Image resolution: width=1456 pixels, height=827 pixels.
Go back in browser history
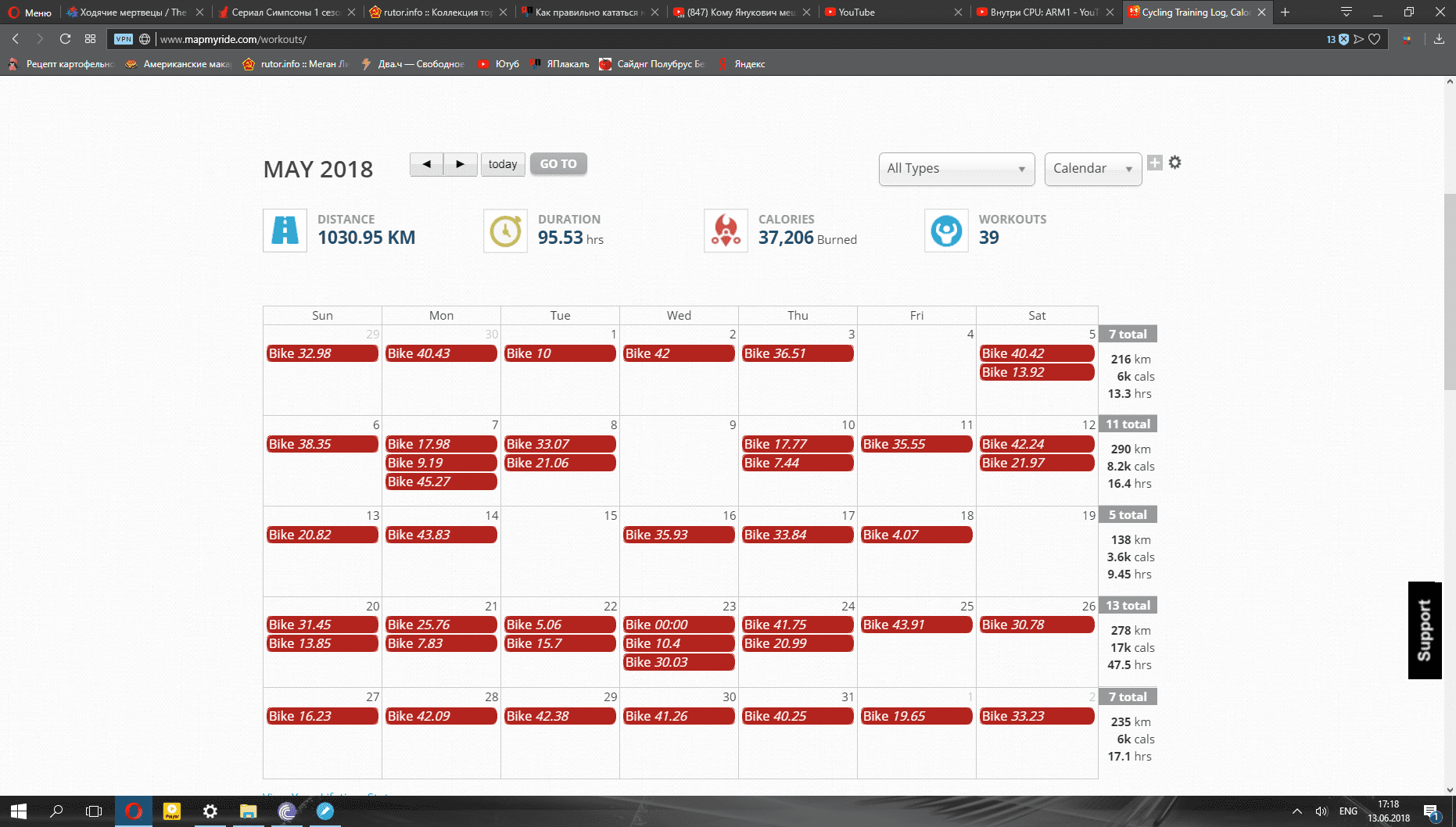pyautogui.click(x=16, y=39)
